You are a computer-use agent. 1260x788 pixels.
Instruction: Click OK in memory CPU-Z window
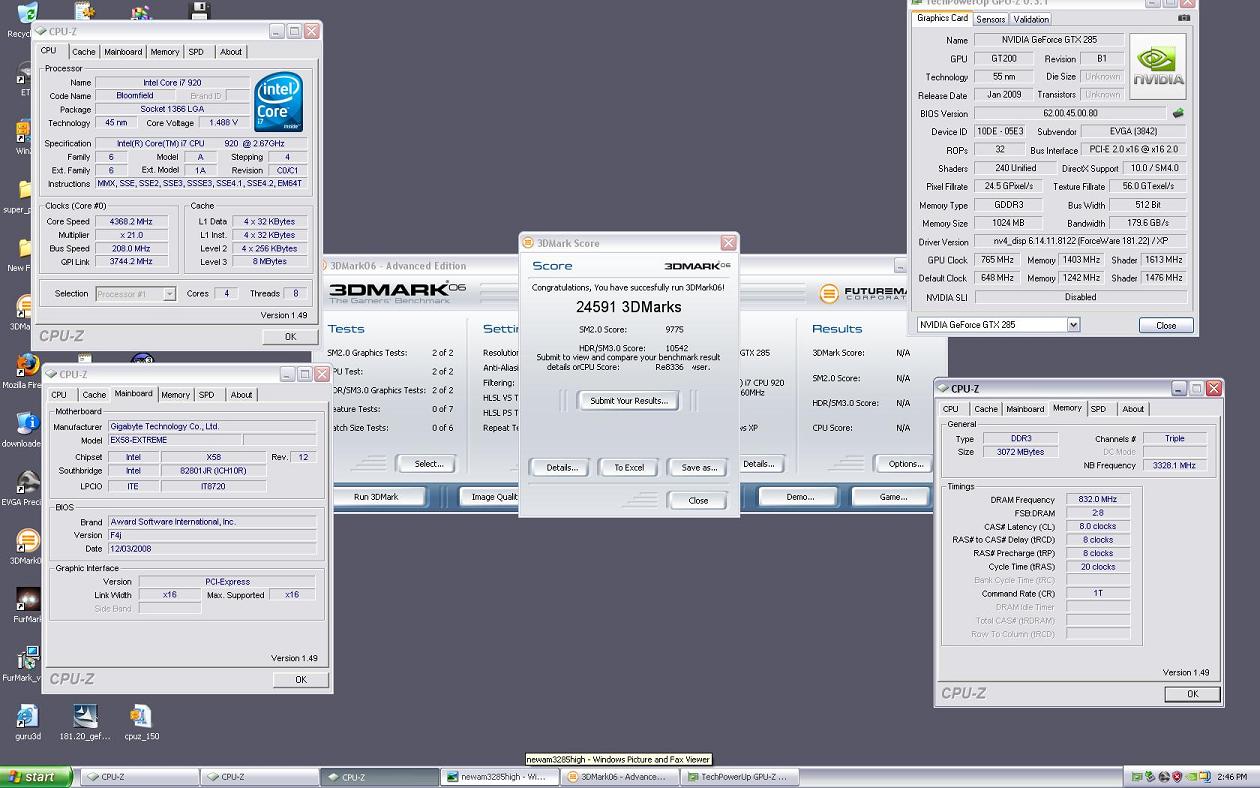coord(1192,694)
